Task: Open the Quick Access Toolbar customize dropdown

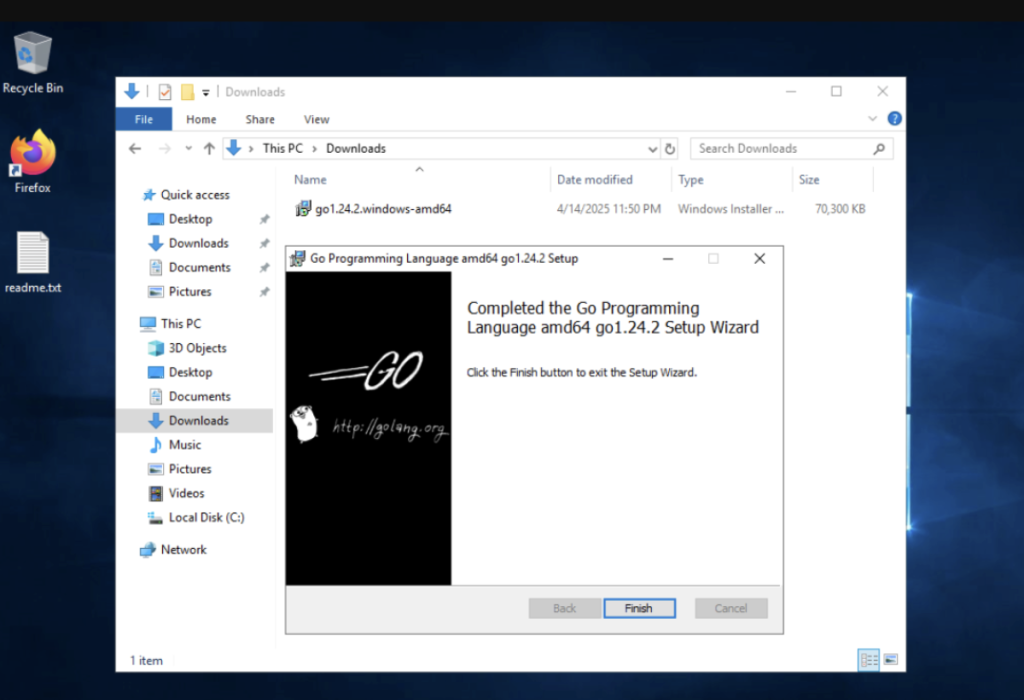Action: pos(207,91)
